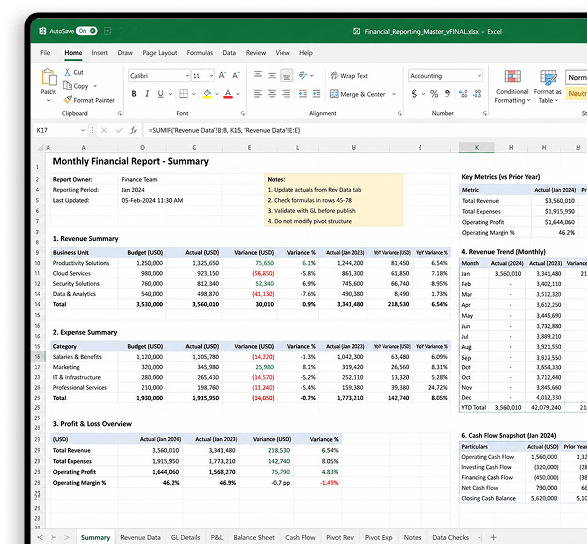Select the column K header
The image size is (587, 544).
pyautogui.click(x=477, y=148)
